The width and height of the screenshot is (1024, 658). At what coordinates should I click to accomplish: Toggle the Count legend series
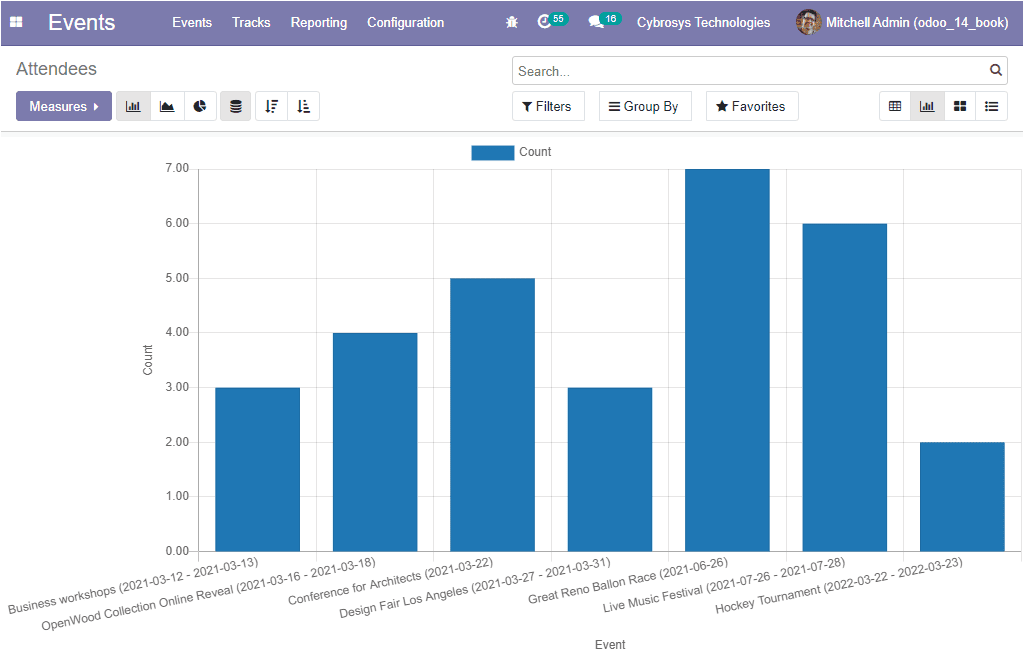(511, 152)
